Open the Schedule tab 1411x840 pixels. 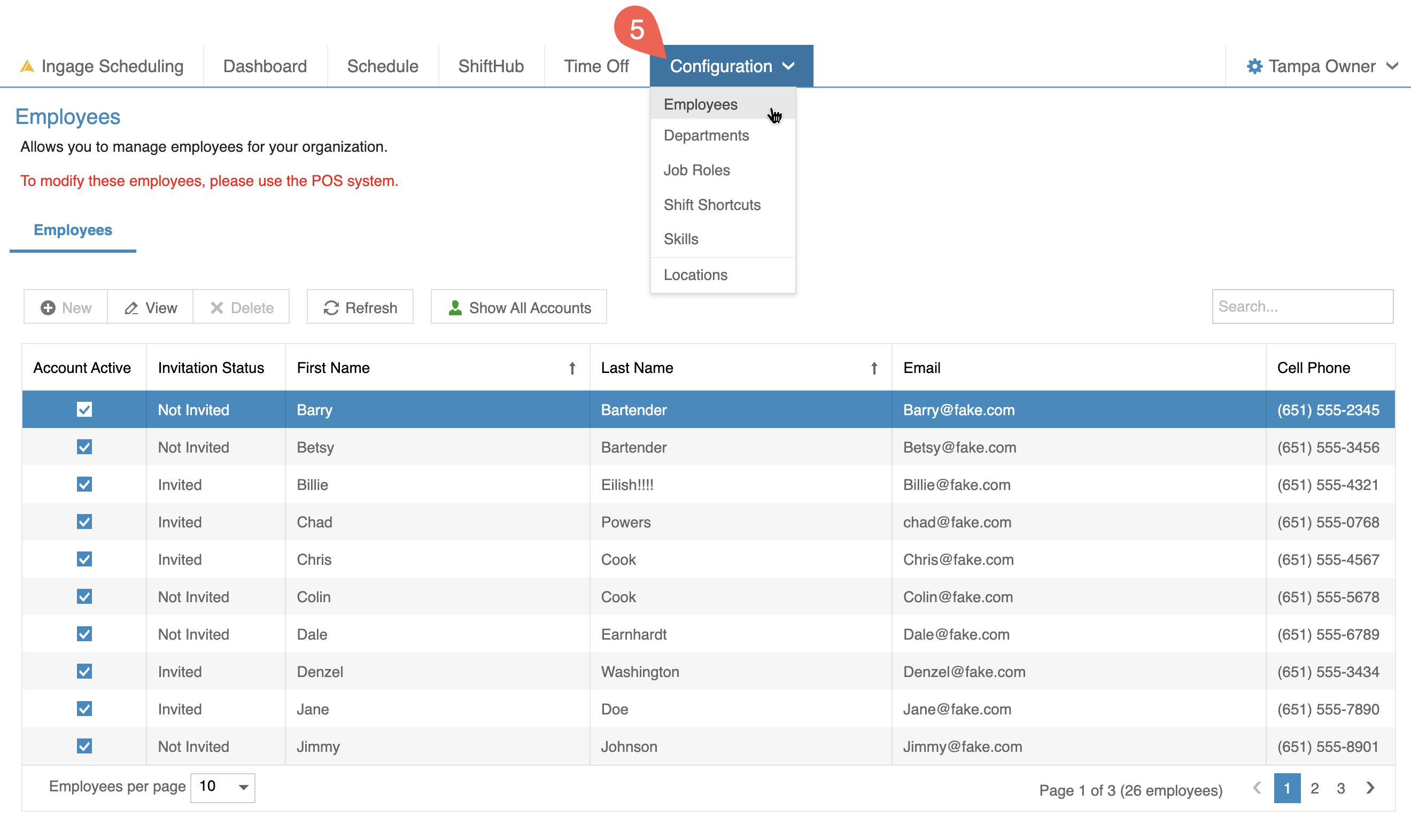pyautogui.click(x=383, y=66)
